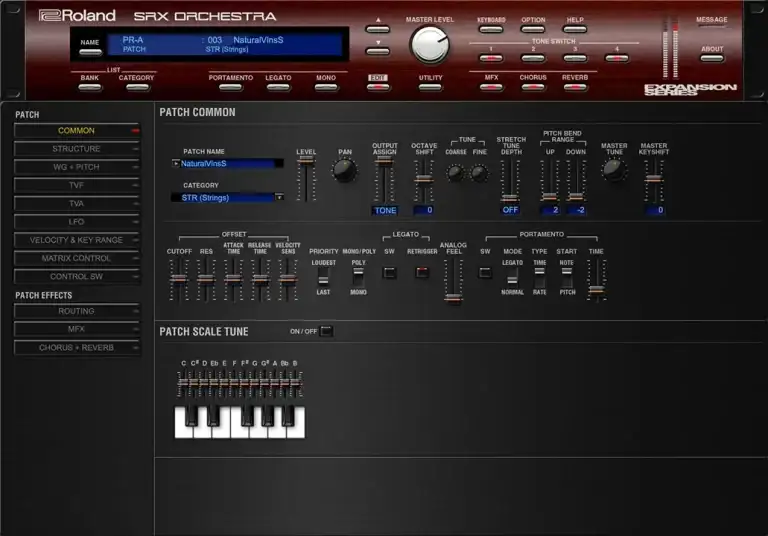The height and width of the screenshot is (536, 768).
Task: Click the STRETCH TUNE DEPTH slider
Action: pyautogui.click(x=510, y=179)
